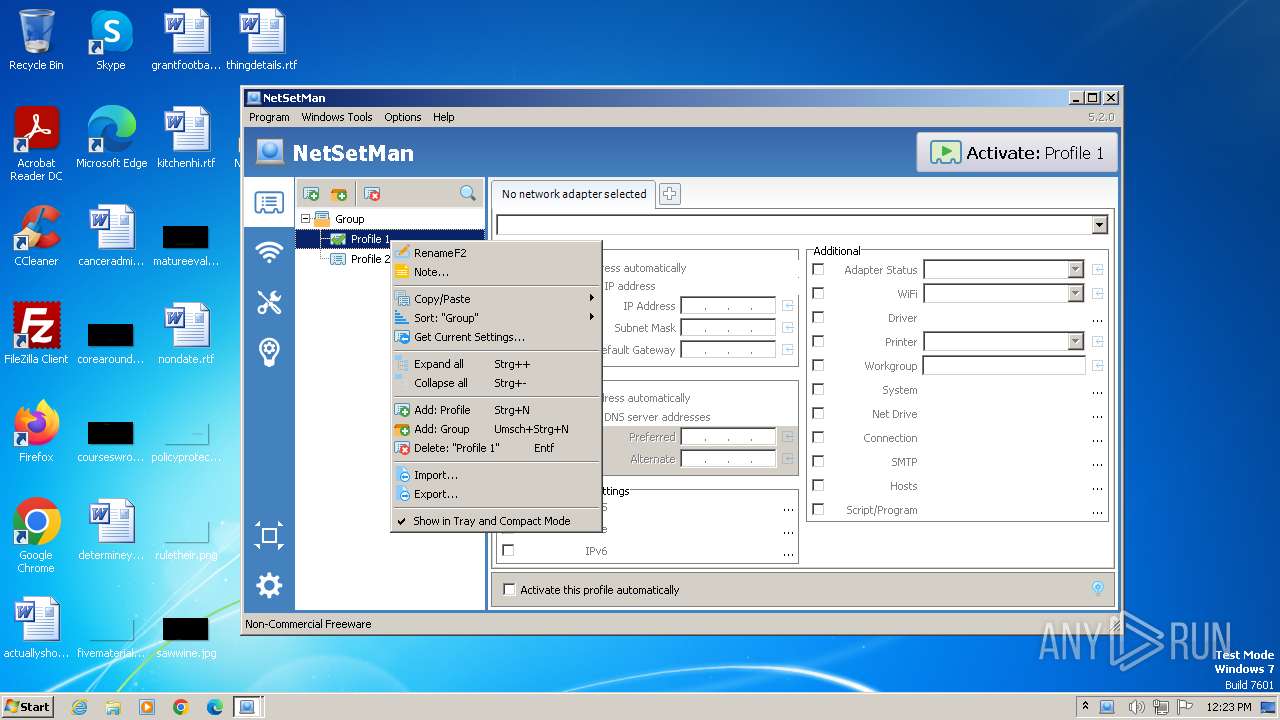Enable the Printer checkbox
Screen dimensions: 1280x720
point(818,342)
